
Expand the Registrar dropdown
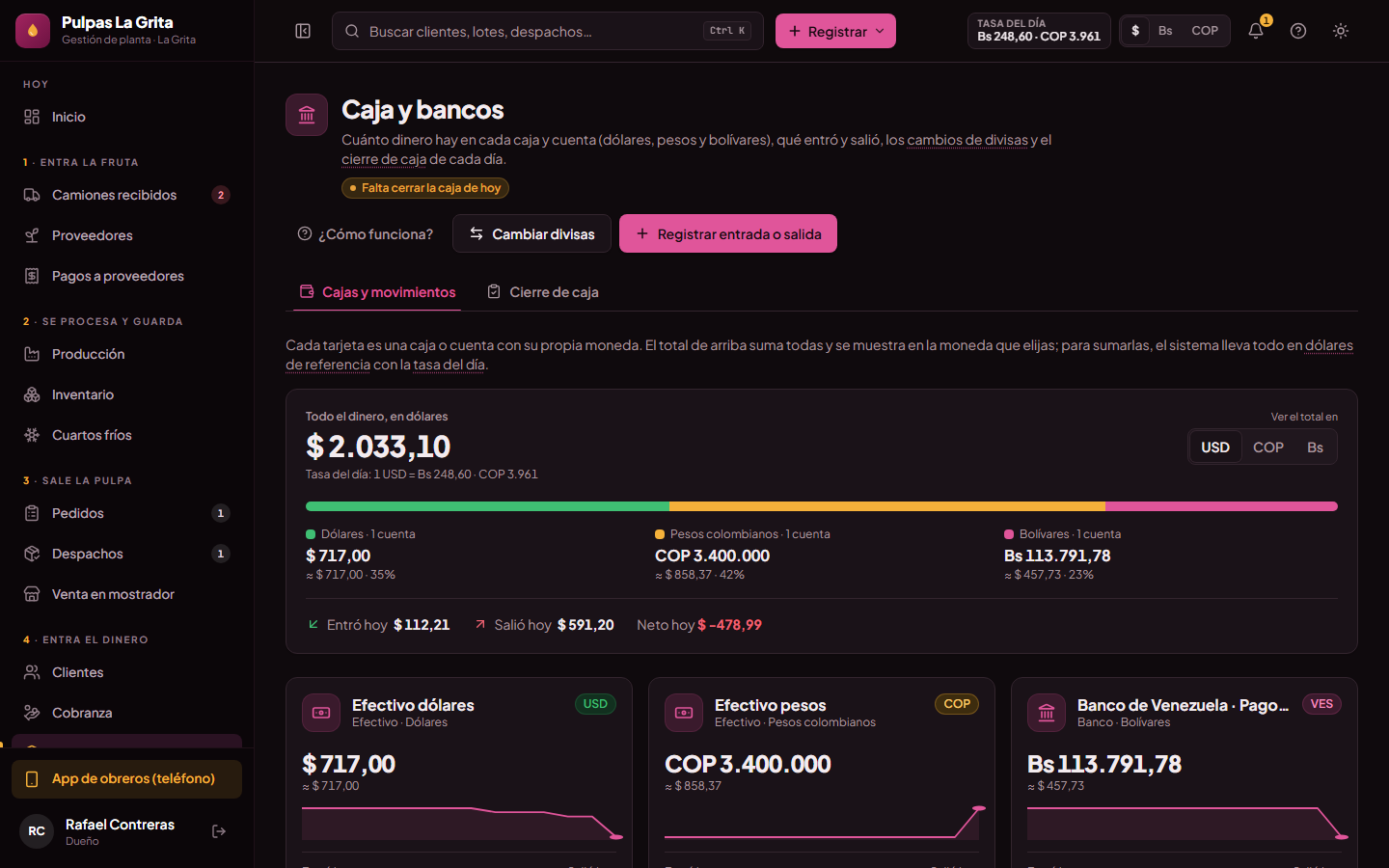pyautogui.click(x=835, y=31)
